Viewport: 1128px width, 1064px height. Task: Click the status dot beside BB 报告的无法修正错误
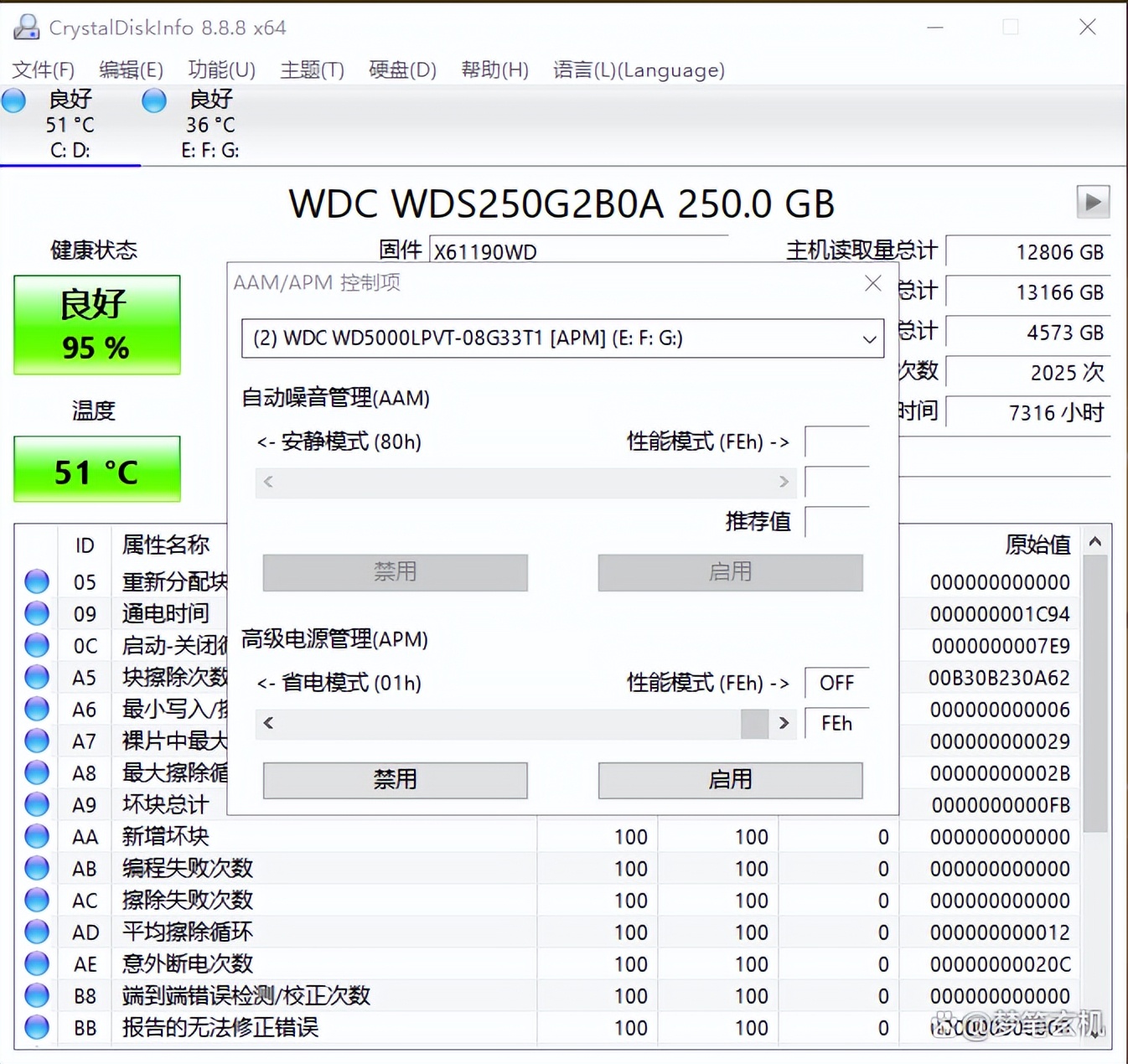[x=36, y=1027]
